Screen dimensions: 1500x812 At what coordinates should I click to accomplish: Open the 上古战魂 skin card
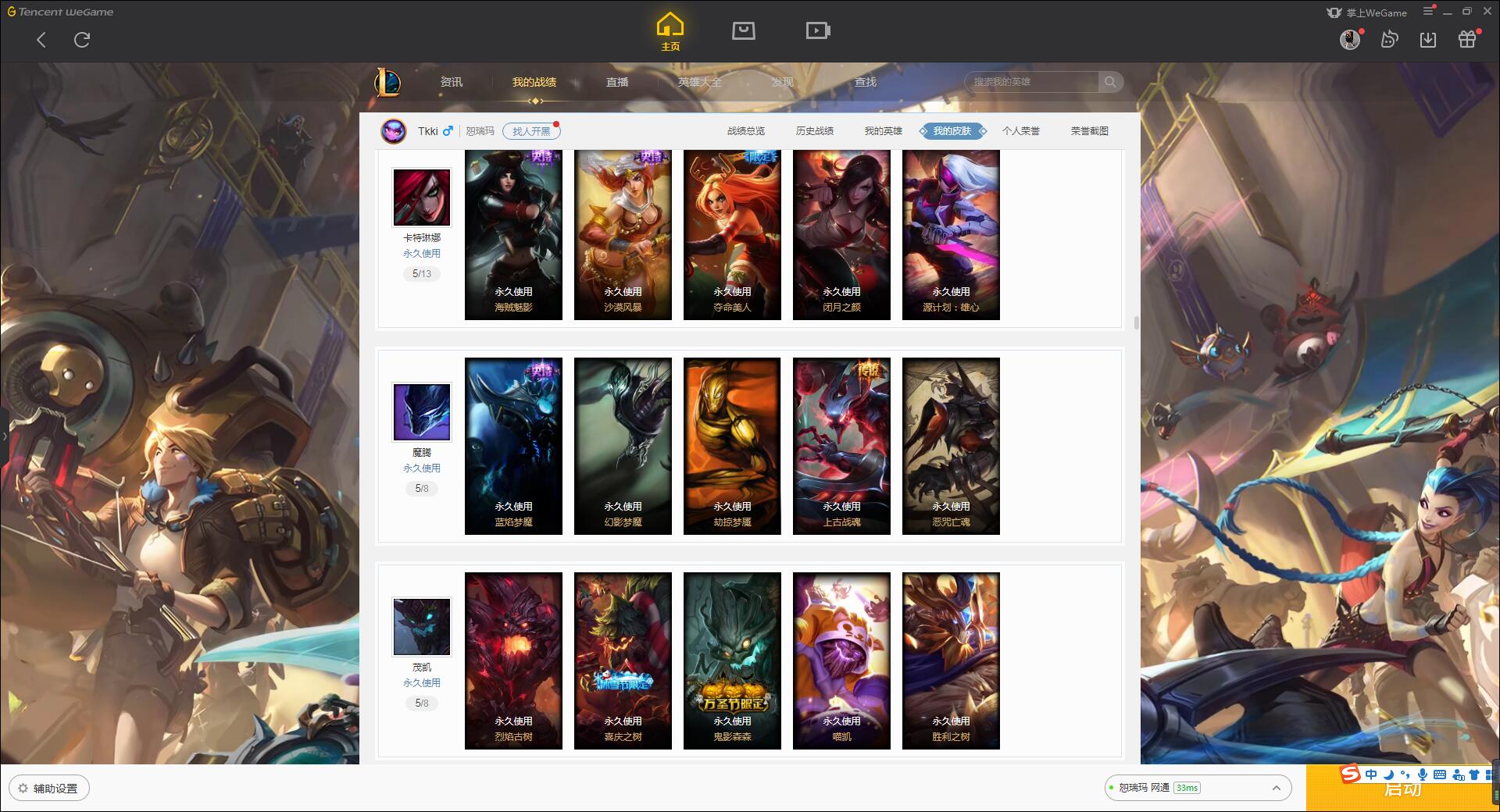pyautogui.click(x=841, y=446)
